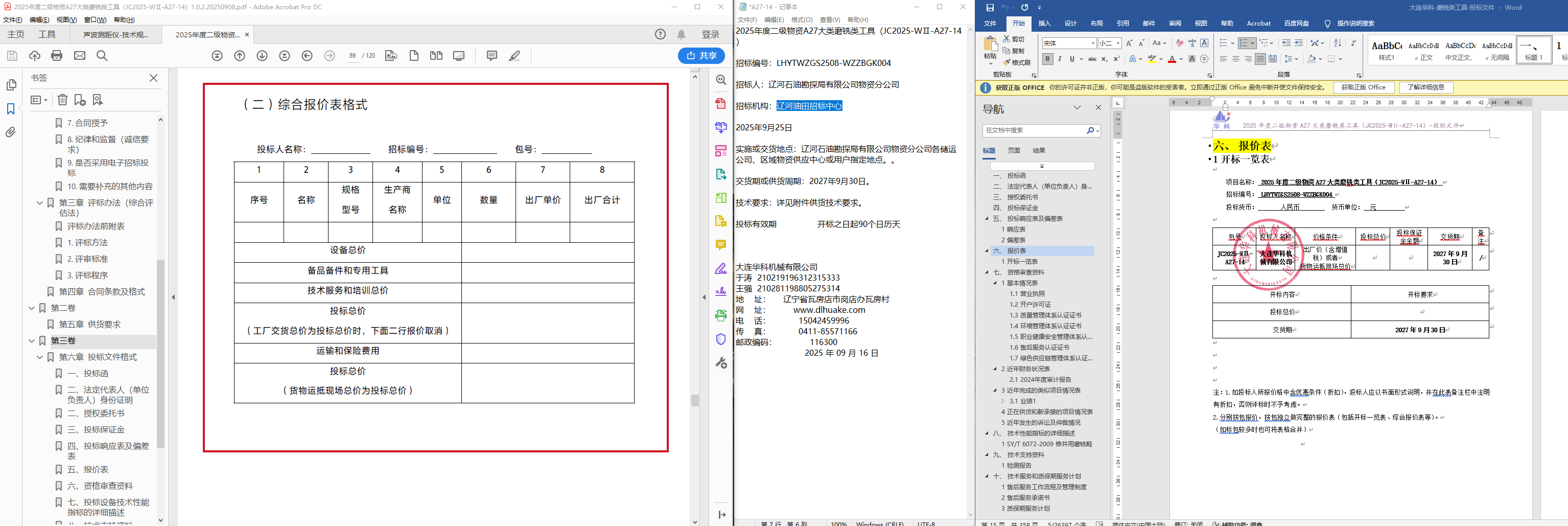Add a new bookmark in Acrobat panel

click(x=80, y=99)
